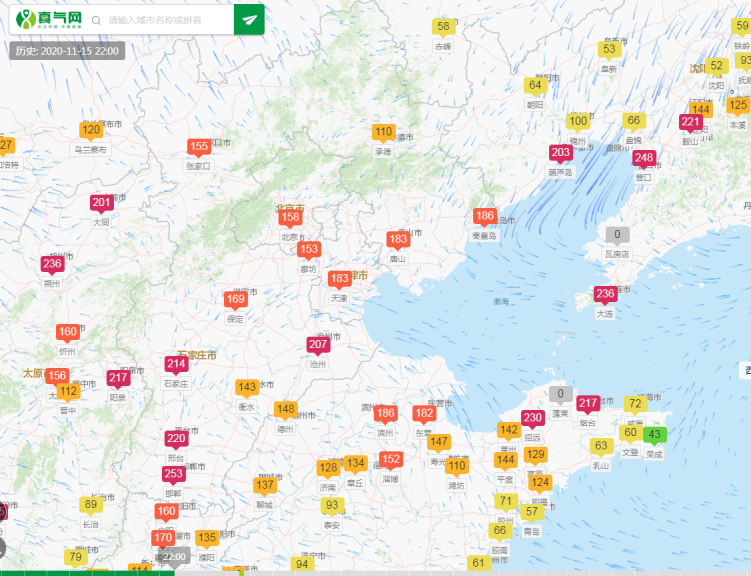Select the Tianjin AQI marker showing 183
Screen dimensions: 751x576
point(340,278)
